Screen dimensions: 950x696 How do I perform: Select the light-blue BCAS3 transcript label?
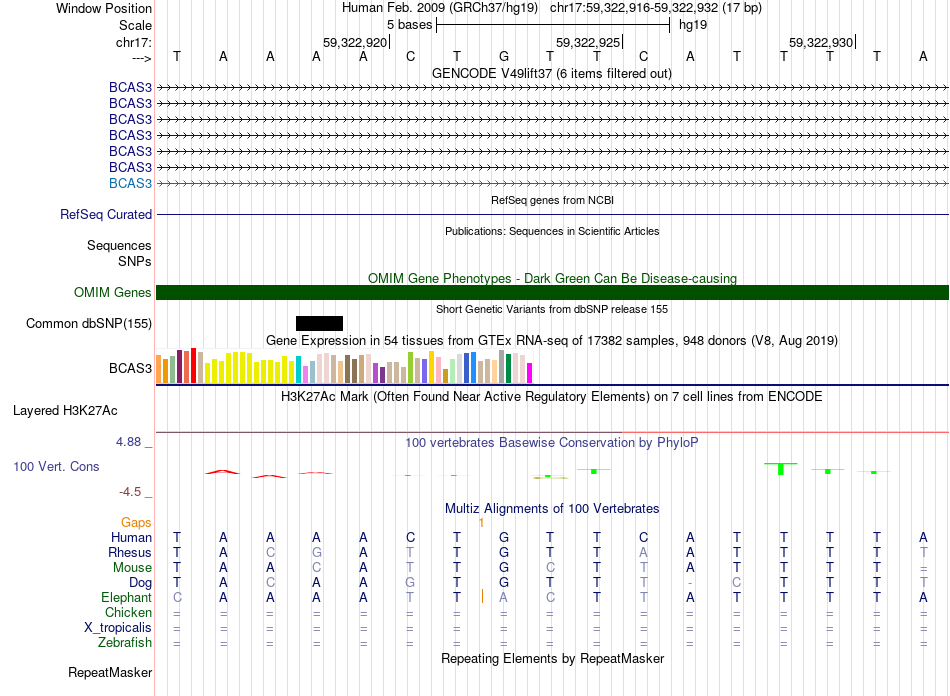[x=130, y=183]
